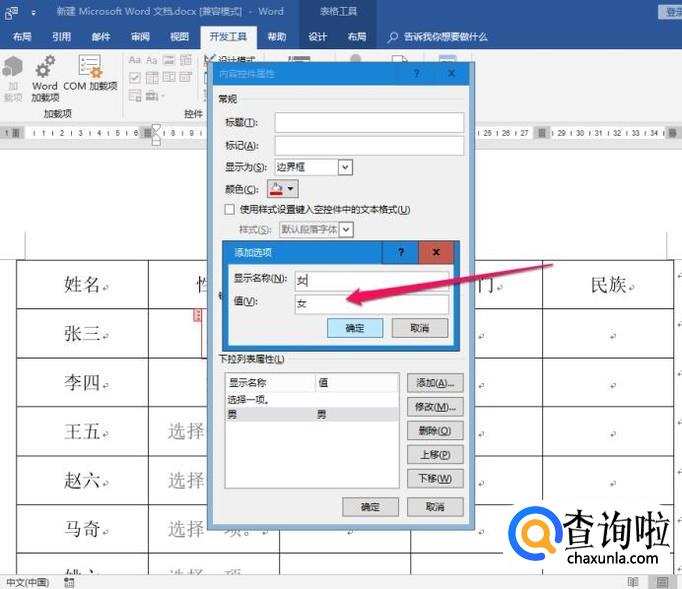682x589 pixels.
Task: Open table tools 设计 tab
Action: coord(318,37)
